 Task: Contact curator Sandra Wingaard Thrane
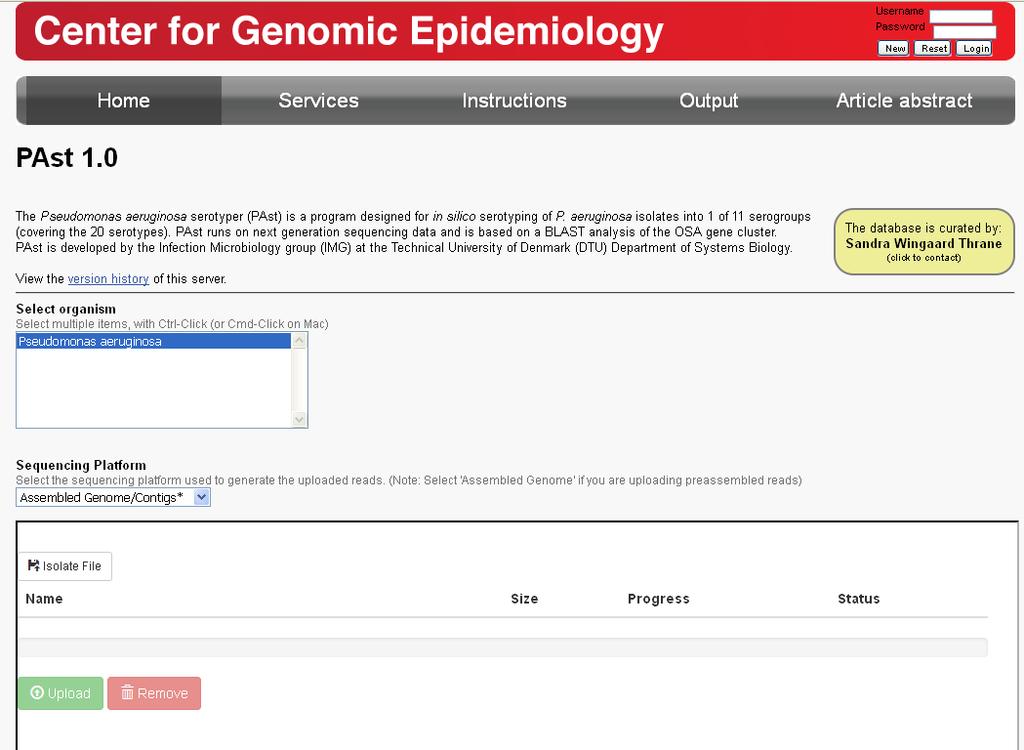pos(923,242)
